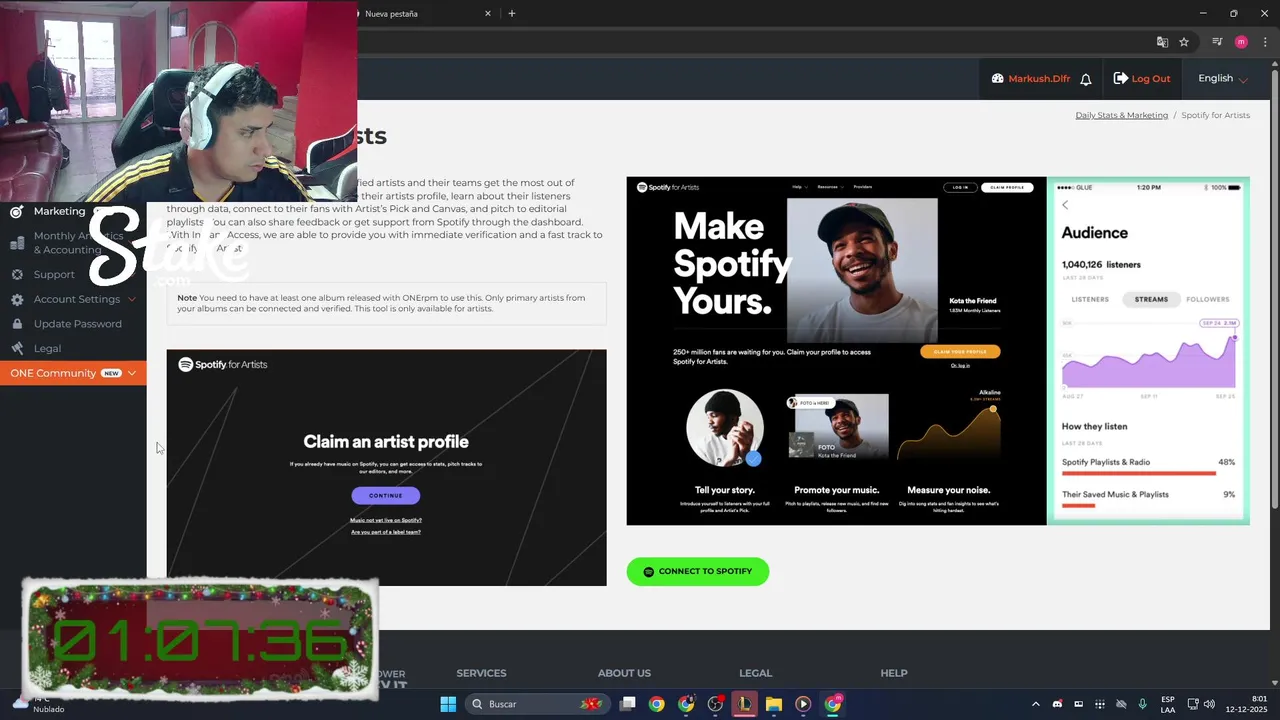Click the Monthly Analytics chart icon
The height and width of the screenshot is (720, 1280).
(16, 243)
